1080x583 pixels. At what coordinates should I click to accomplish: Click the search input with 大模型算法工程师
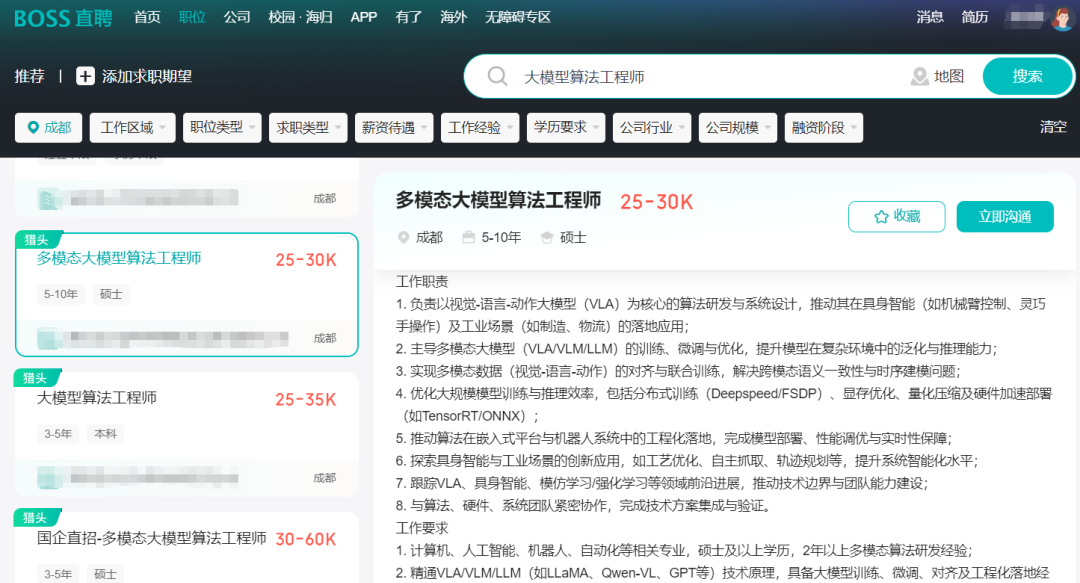coord(700,77)
